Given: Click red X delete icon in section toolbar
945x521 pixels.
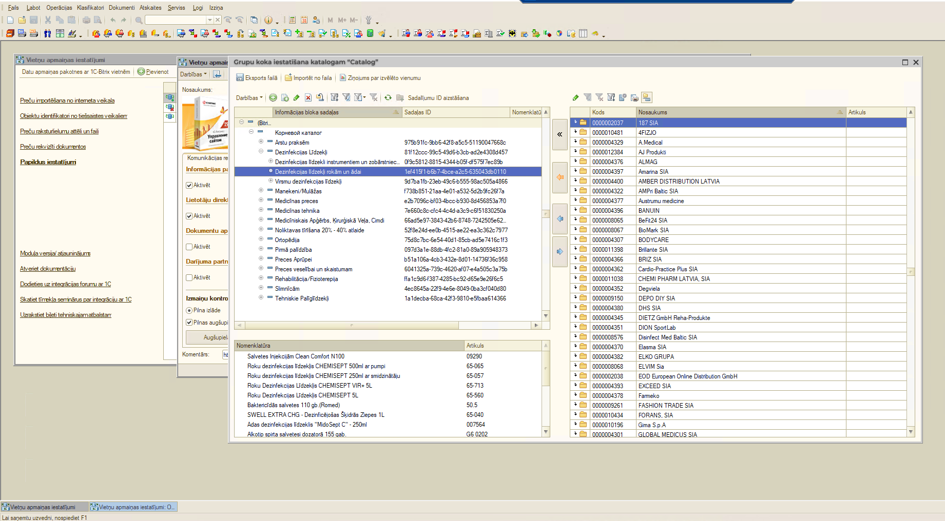Looking at the screenshot, I should [308, 98].
